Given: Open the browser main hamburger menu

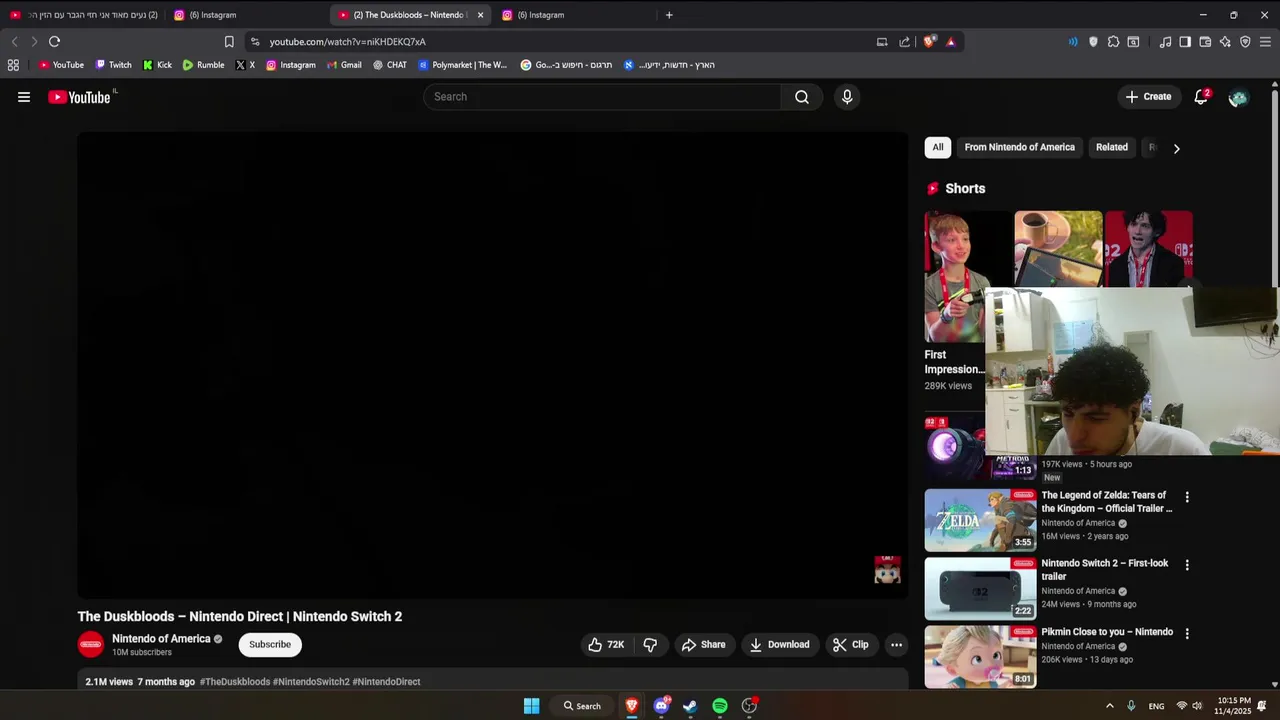Looking at the screenshot, I should [1265, 42].
